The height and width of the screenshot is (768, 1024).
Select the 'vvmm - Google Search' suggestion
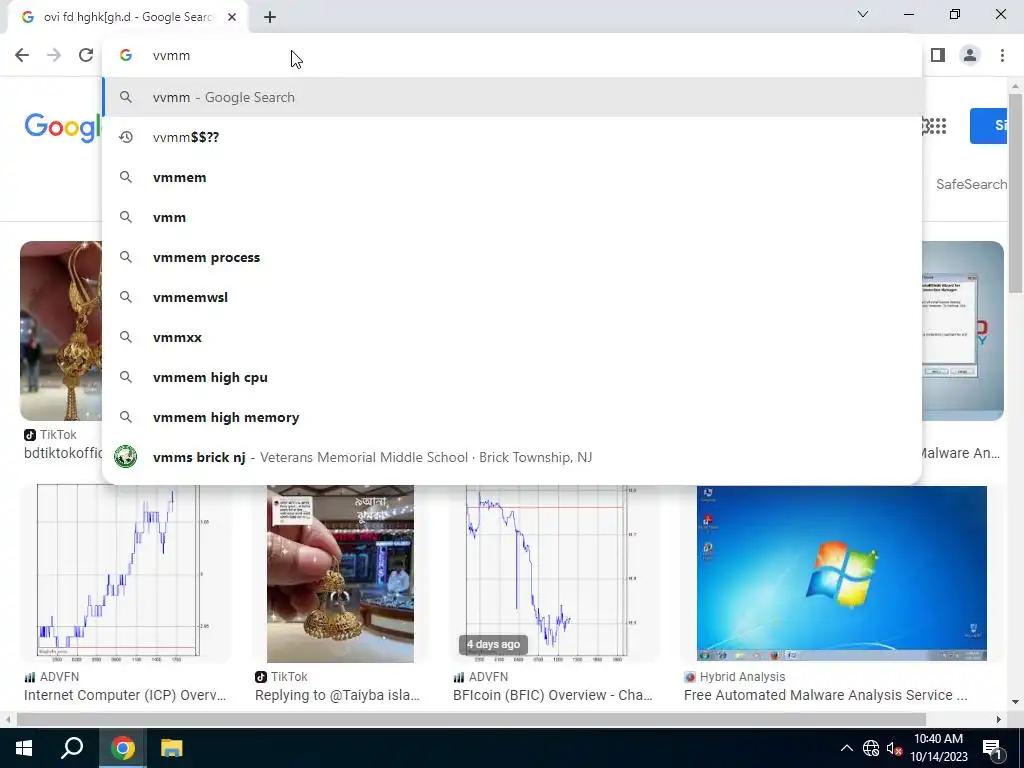(x=513, y=97)
